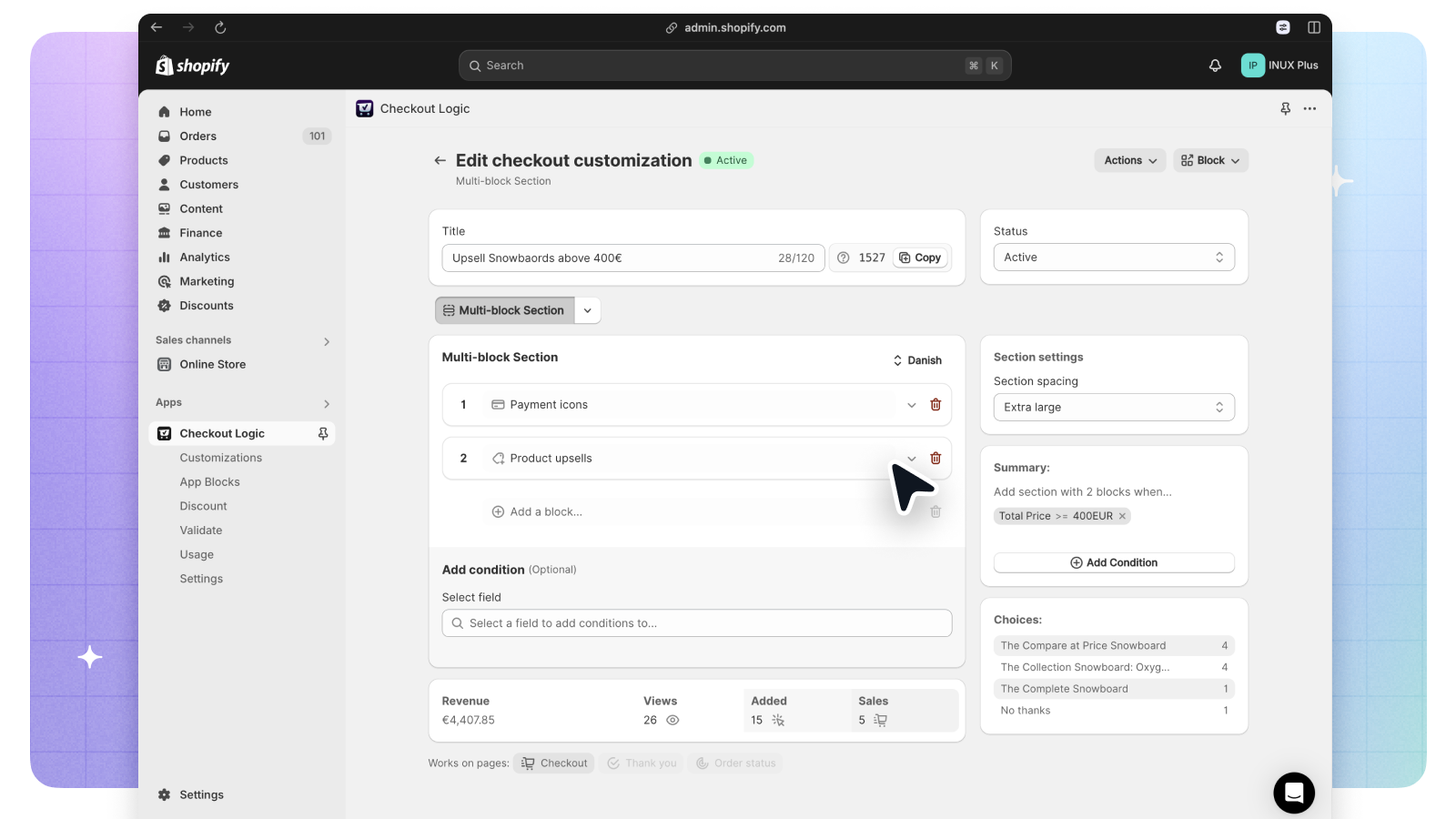The height and width of the screenshot is (819, 1456).
Task: Open the Status dropdown showing Active
Action: click(1114, 258)
